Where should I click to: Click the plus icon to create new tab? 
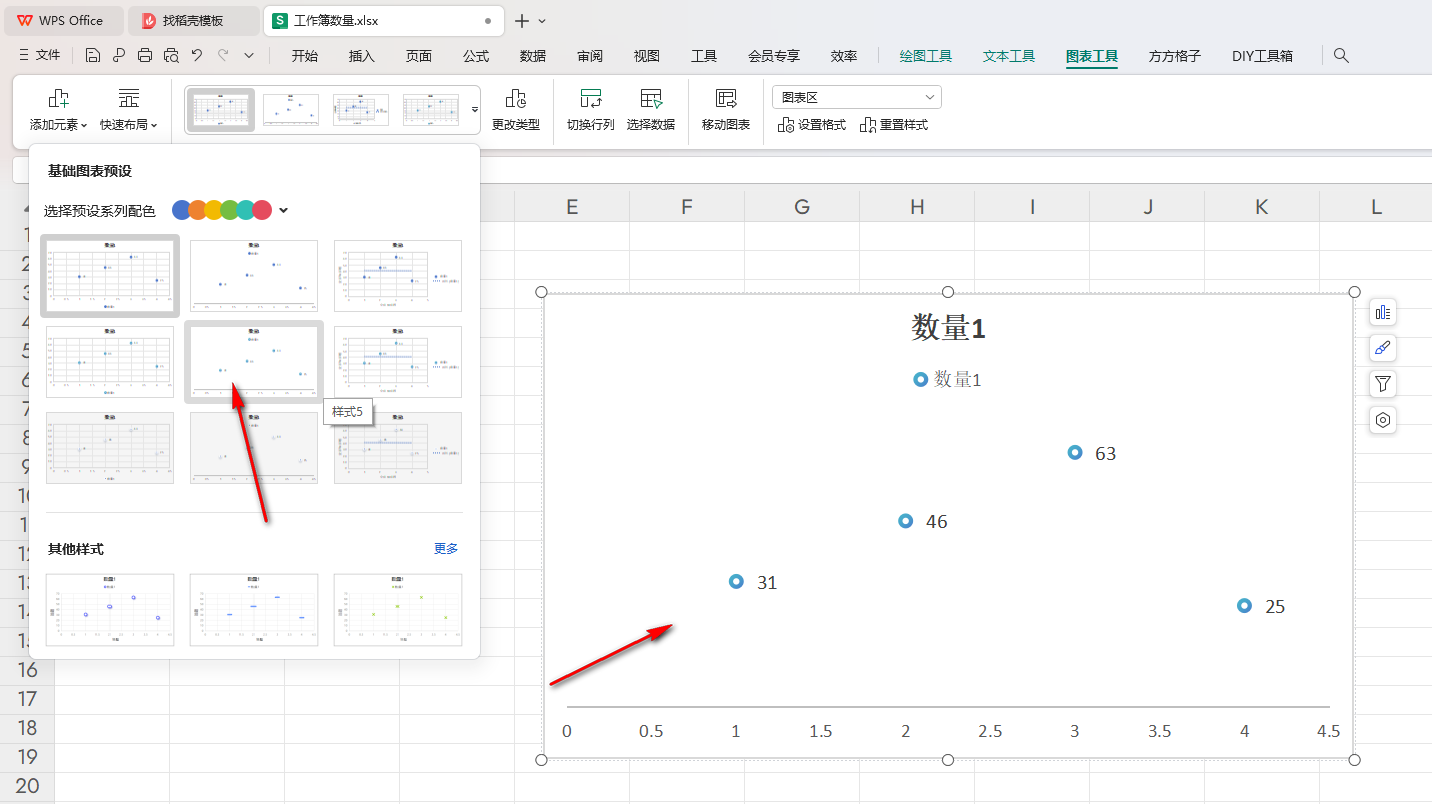click(521, 20)
